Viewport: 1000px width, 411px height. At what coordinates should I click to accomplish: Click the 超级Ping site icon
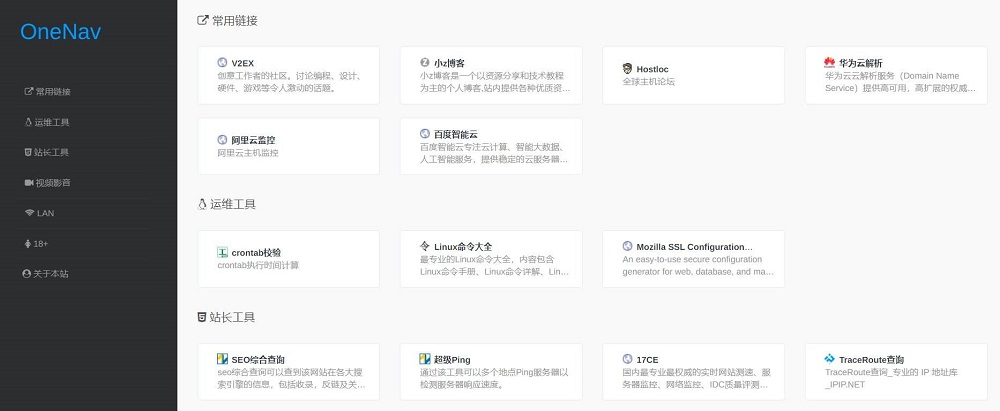(x=425, y=359)
